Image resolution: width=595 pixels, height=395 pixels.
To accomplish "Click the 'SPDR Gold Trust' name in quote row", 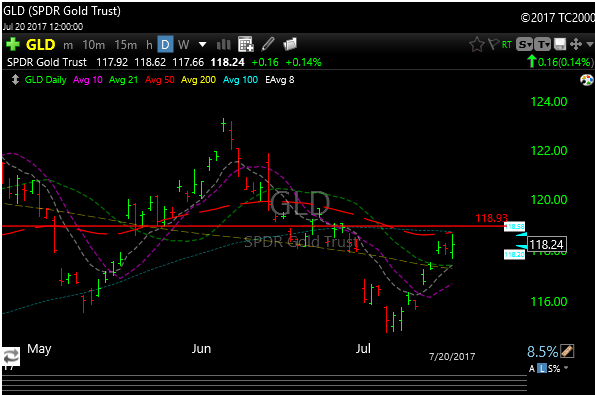I will (x=47, y=62).
